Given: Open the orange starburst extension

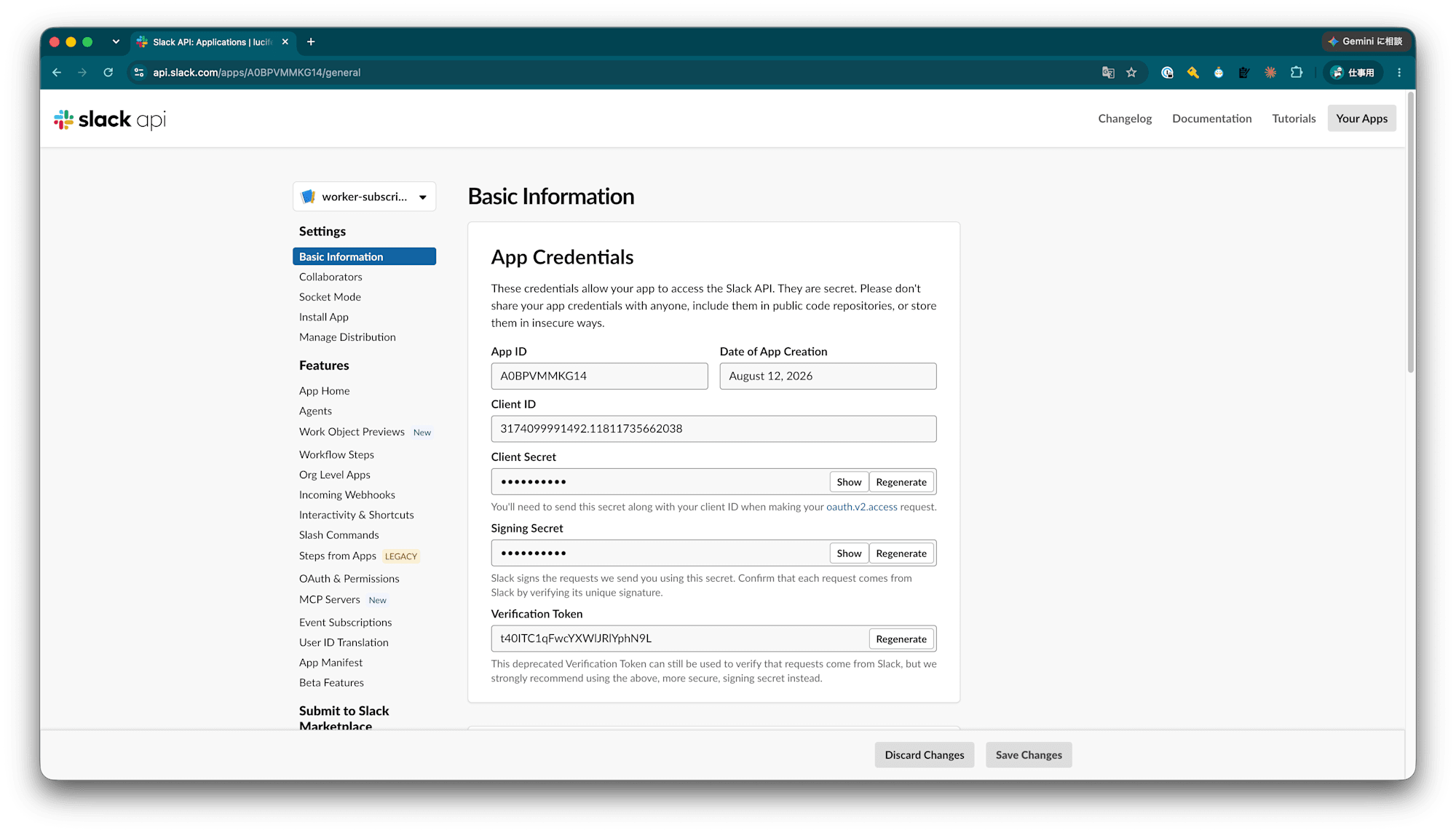Looking at the screenshot, I should coord(1270,73).
